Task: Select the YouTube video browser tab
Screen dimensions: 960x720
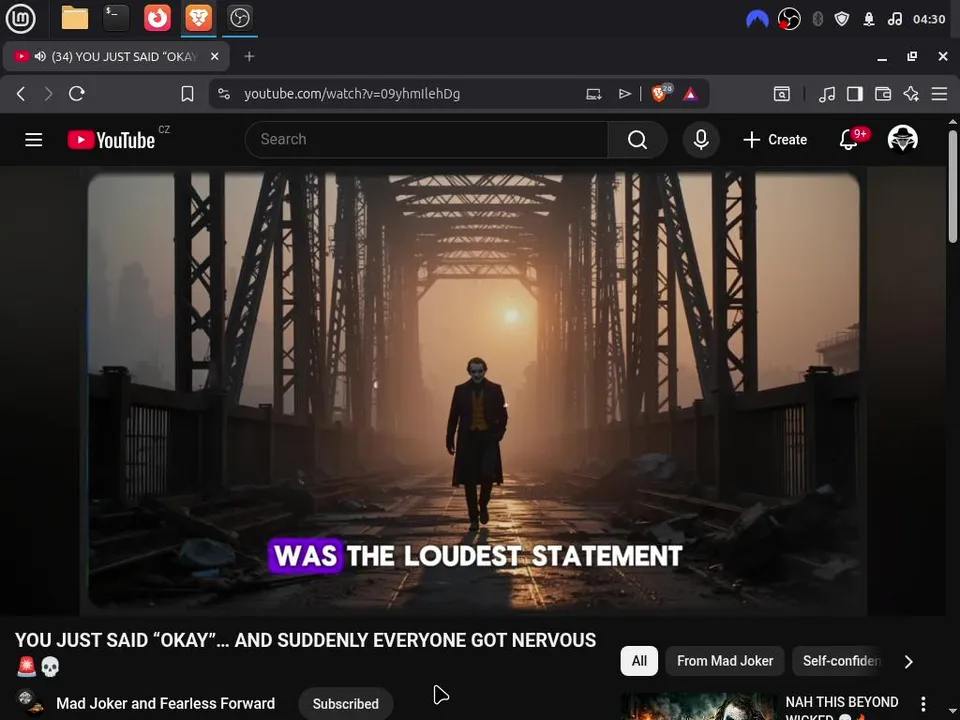Action: click(116, 56)
